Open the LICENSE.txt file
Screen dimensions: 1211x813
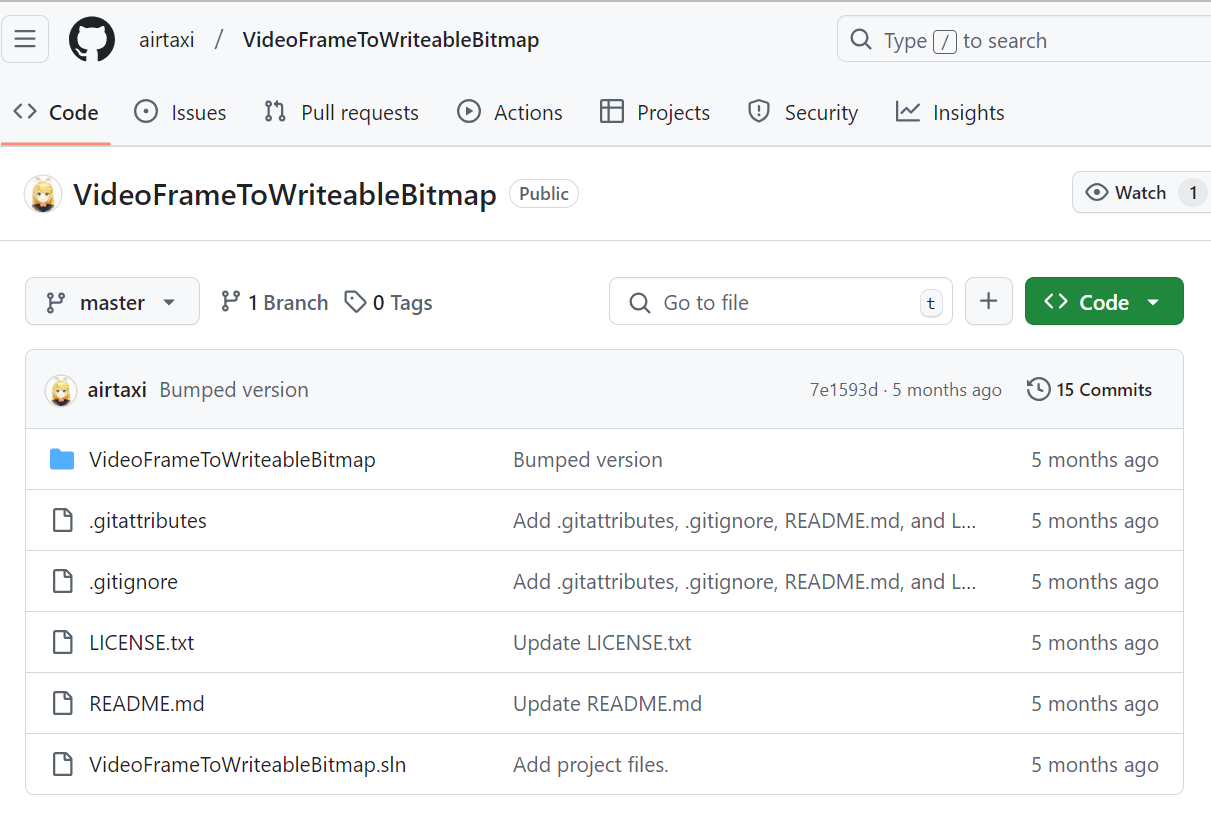pos(142,643)
